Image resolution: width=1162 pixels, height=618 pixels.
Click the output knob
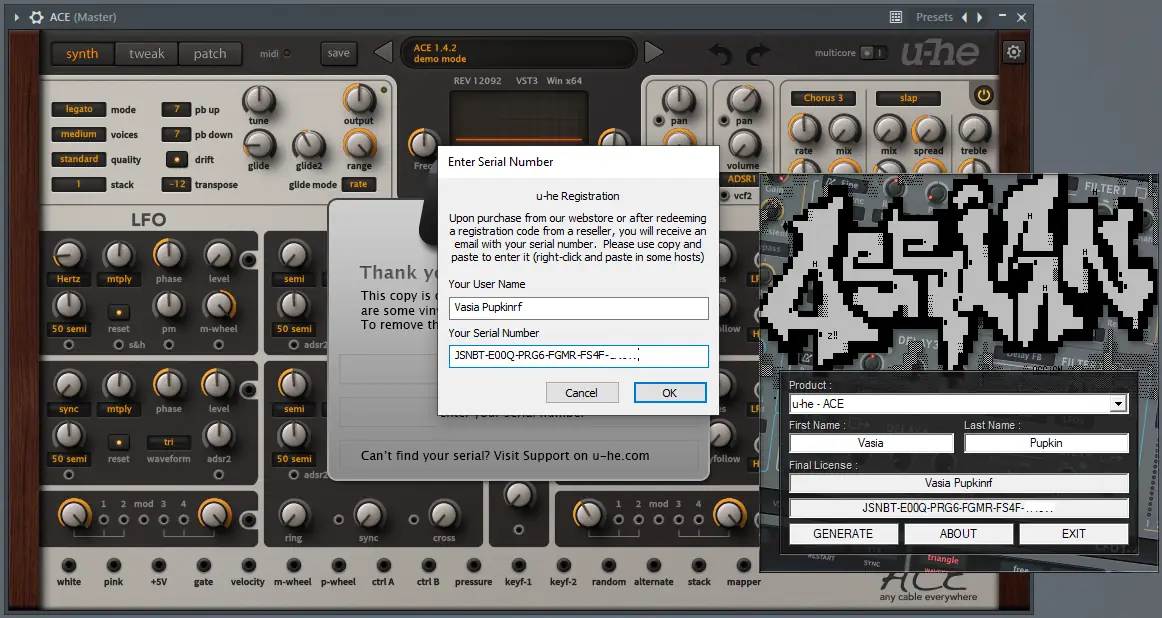[x=359, y=99]
